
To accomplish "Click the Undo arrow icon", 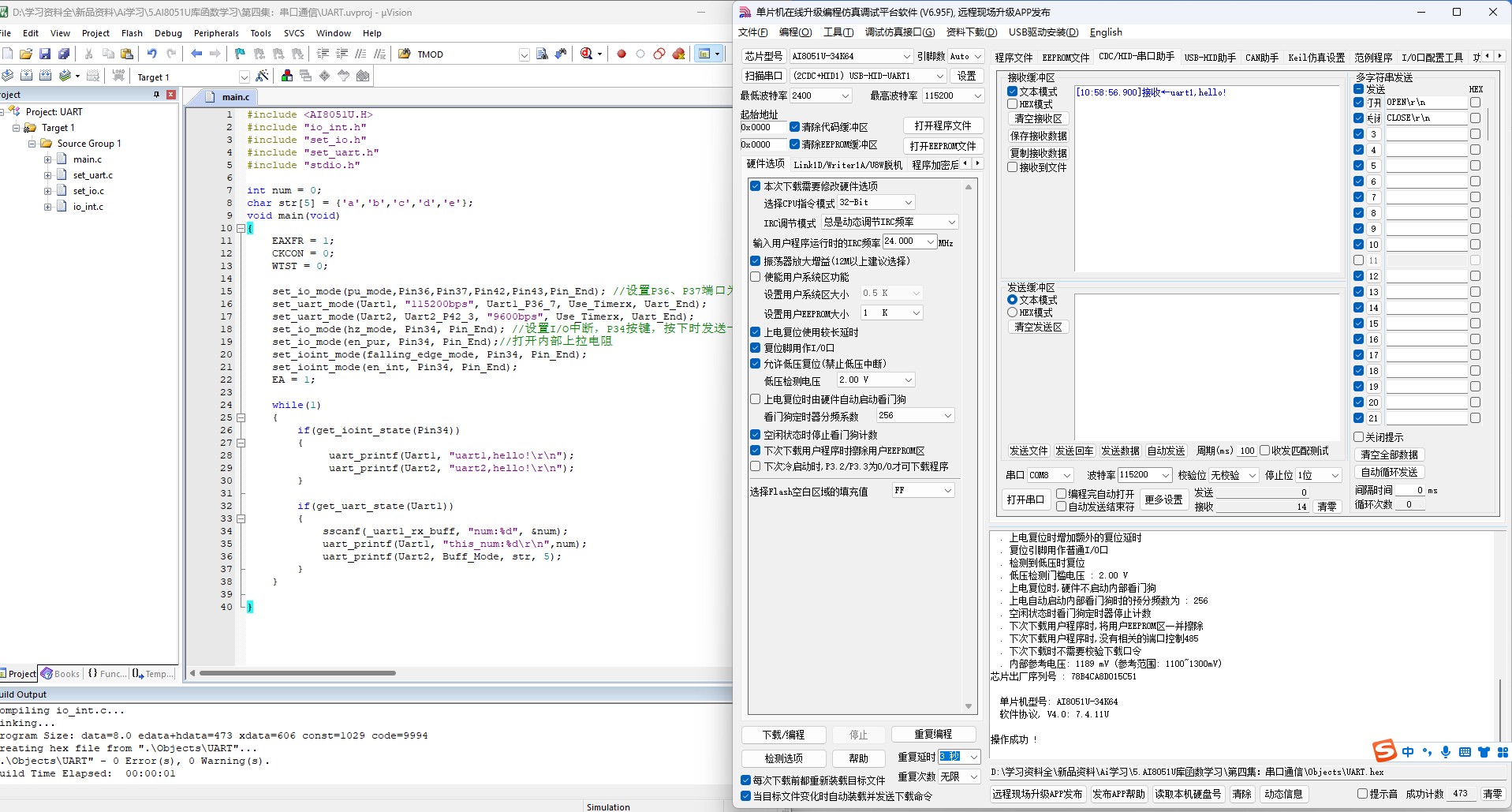I will (x=151, y=54).
